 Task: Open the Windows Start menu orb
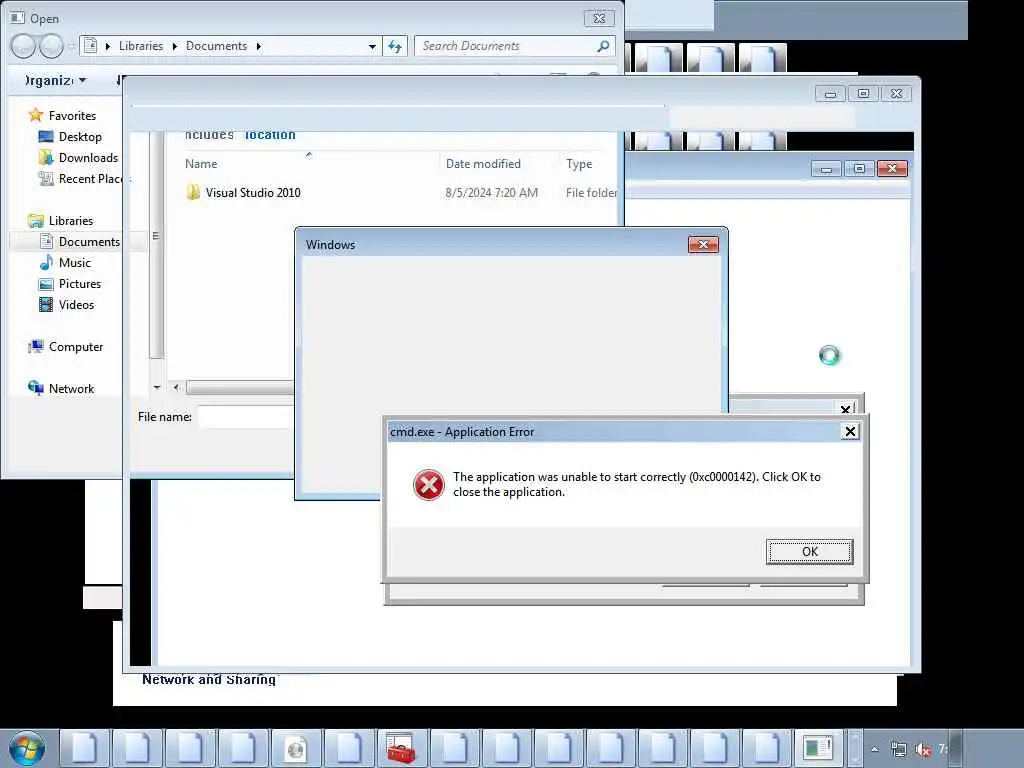[27, 748]
